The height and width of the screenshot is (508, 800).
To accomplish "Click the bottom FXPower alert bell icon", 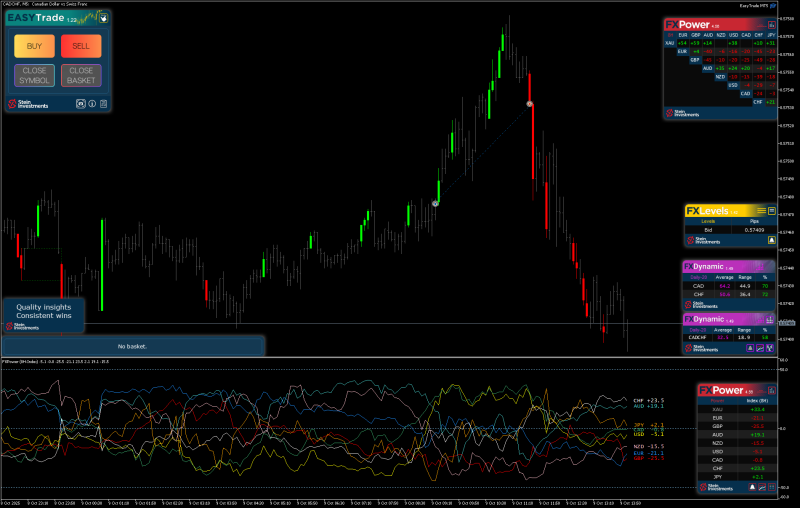I will click(752, 487).
